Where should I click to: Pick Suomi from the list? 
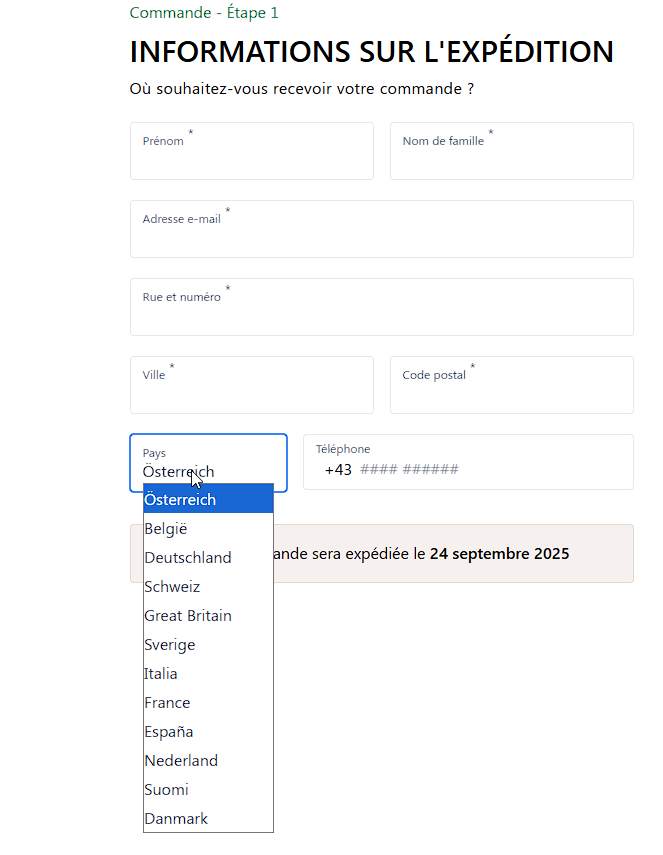click(x=208, y=789)
